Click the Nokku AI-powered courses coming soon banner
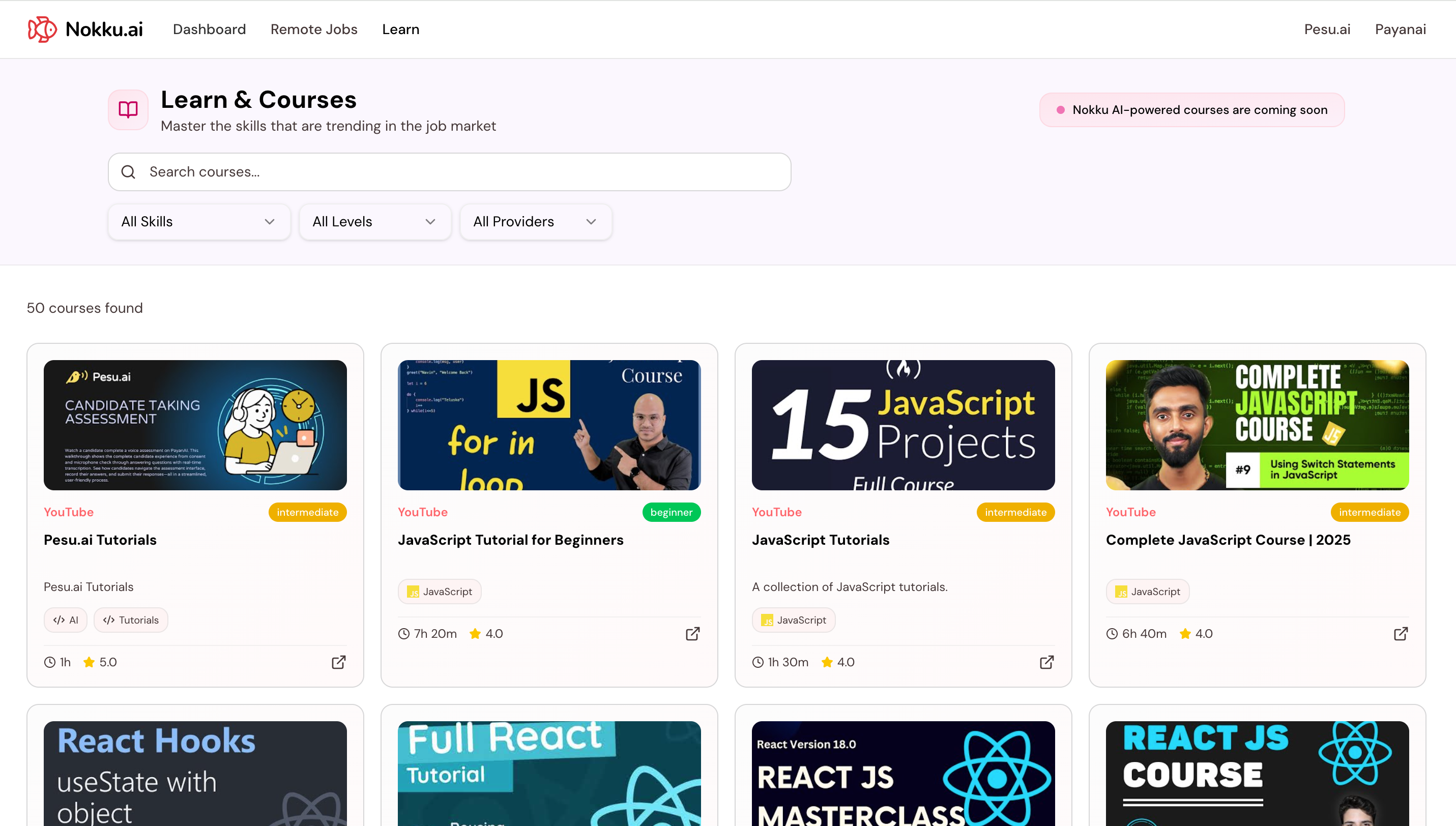The width and height of the screenshot is (1456, 826). coord(1192,110)
